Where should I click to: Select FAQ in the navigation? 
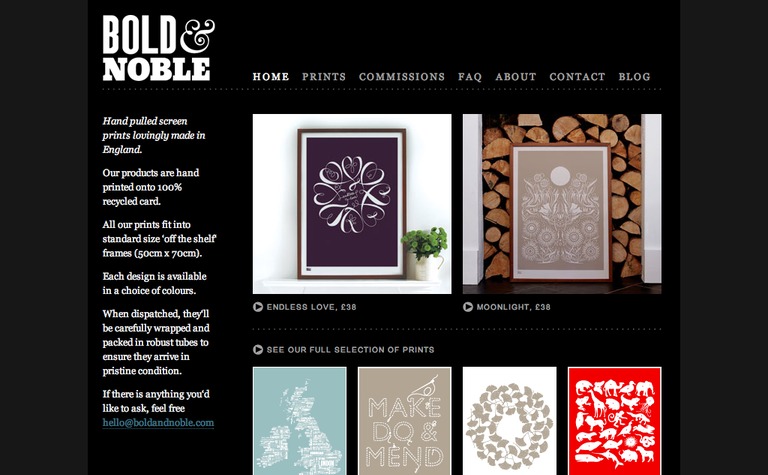point(470,77)
